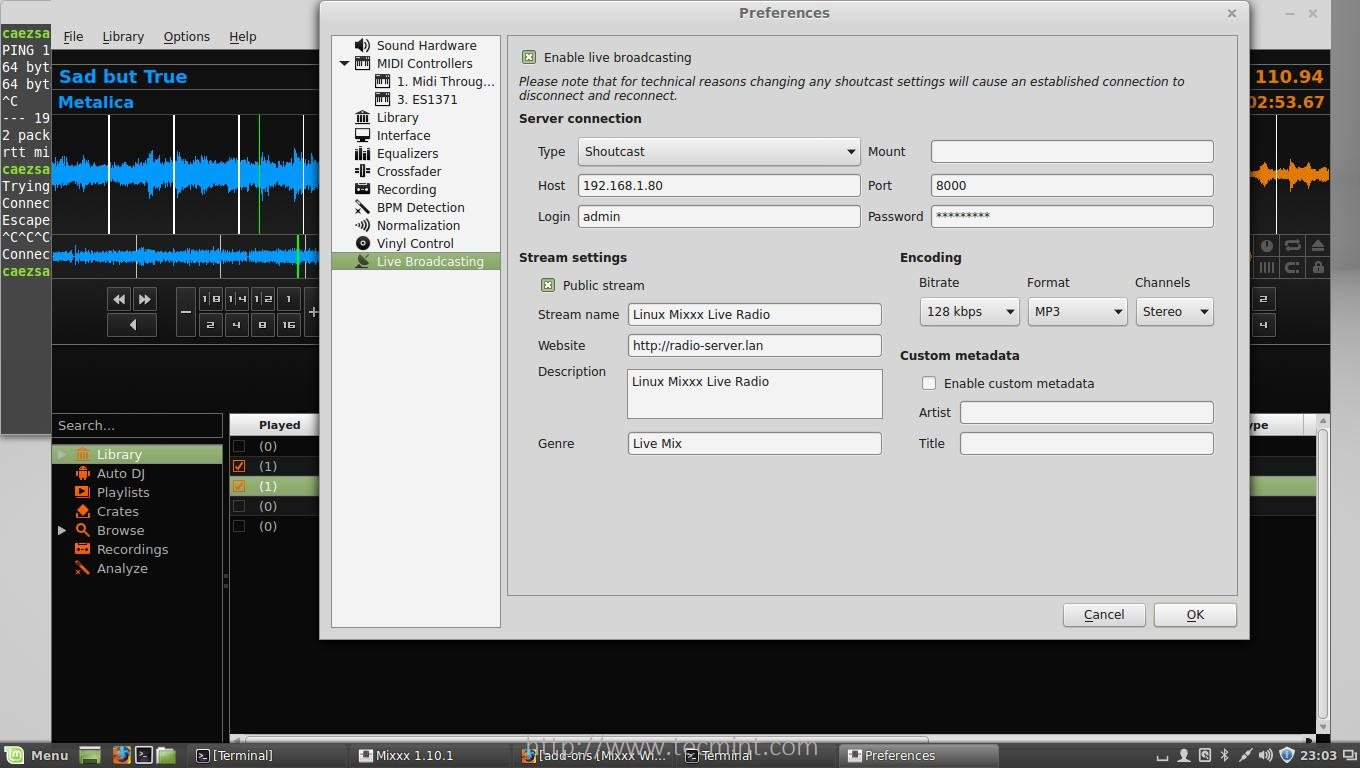Click the Stream name text field

tap(754, 314)
